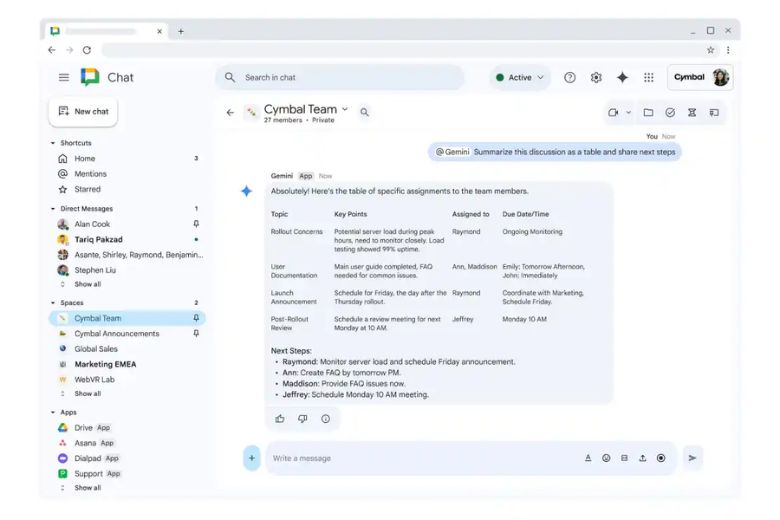The image size is (780, 520).
Task: Show all direct messages
Action: point(88,284)
